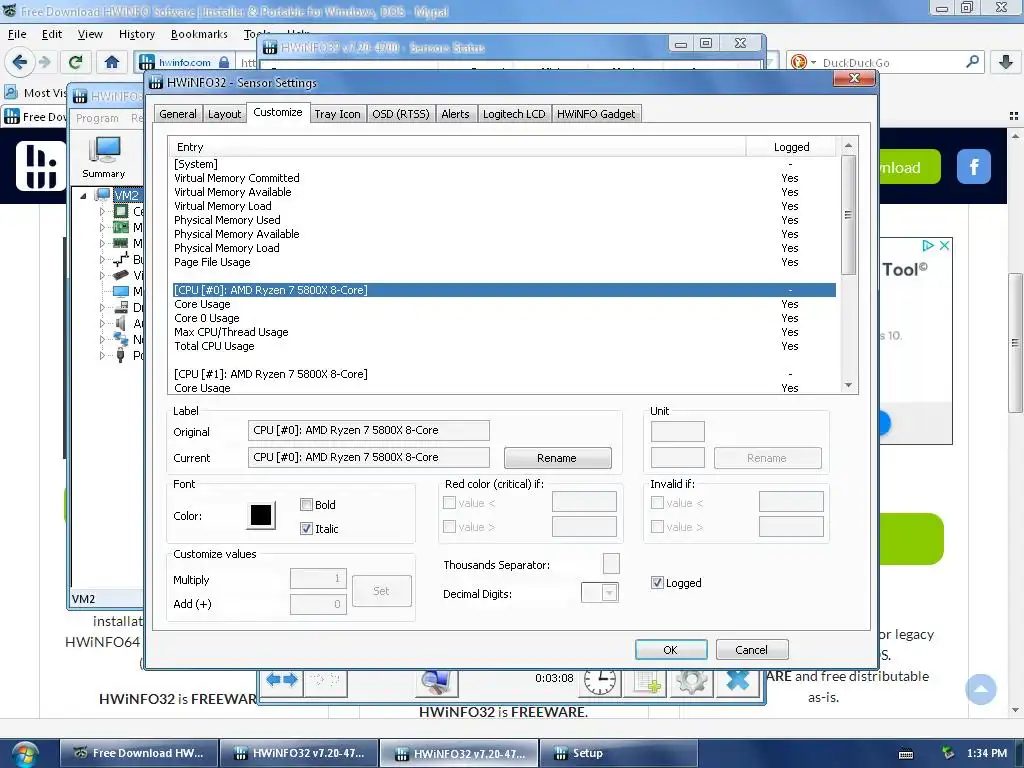The width and height of the screenshot is (1024, 768).
Task: Click OK in Sensor Settings
Action: pyautogui.click(x=671, y=650)
